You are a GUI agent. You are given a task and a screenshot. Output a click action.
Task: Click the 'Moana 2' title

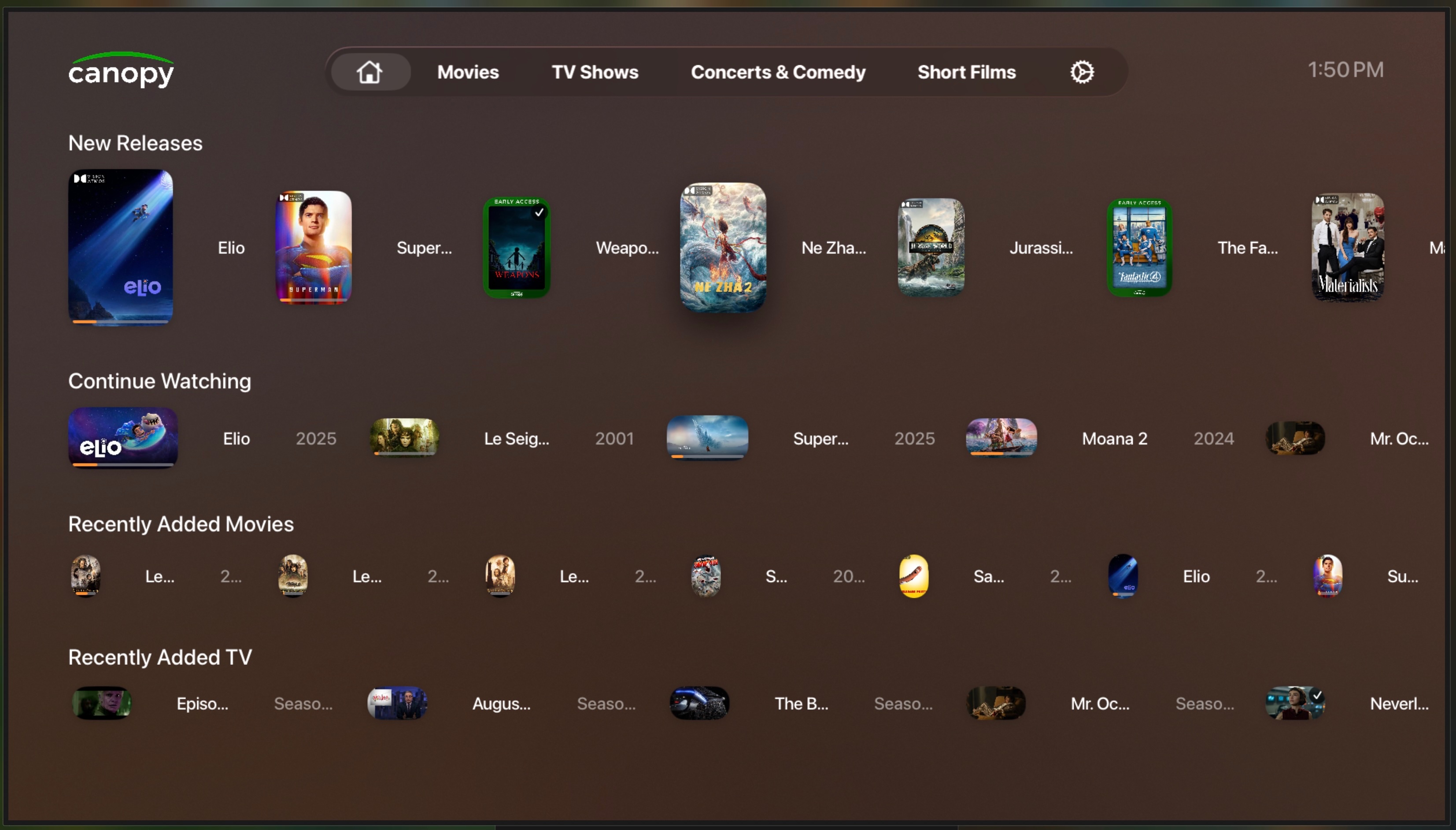[1114, 438]
